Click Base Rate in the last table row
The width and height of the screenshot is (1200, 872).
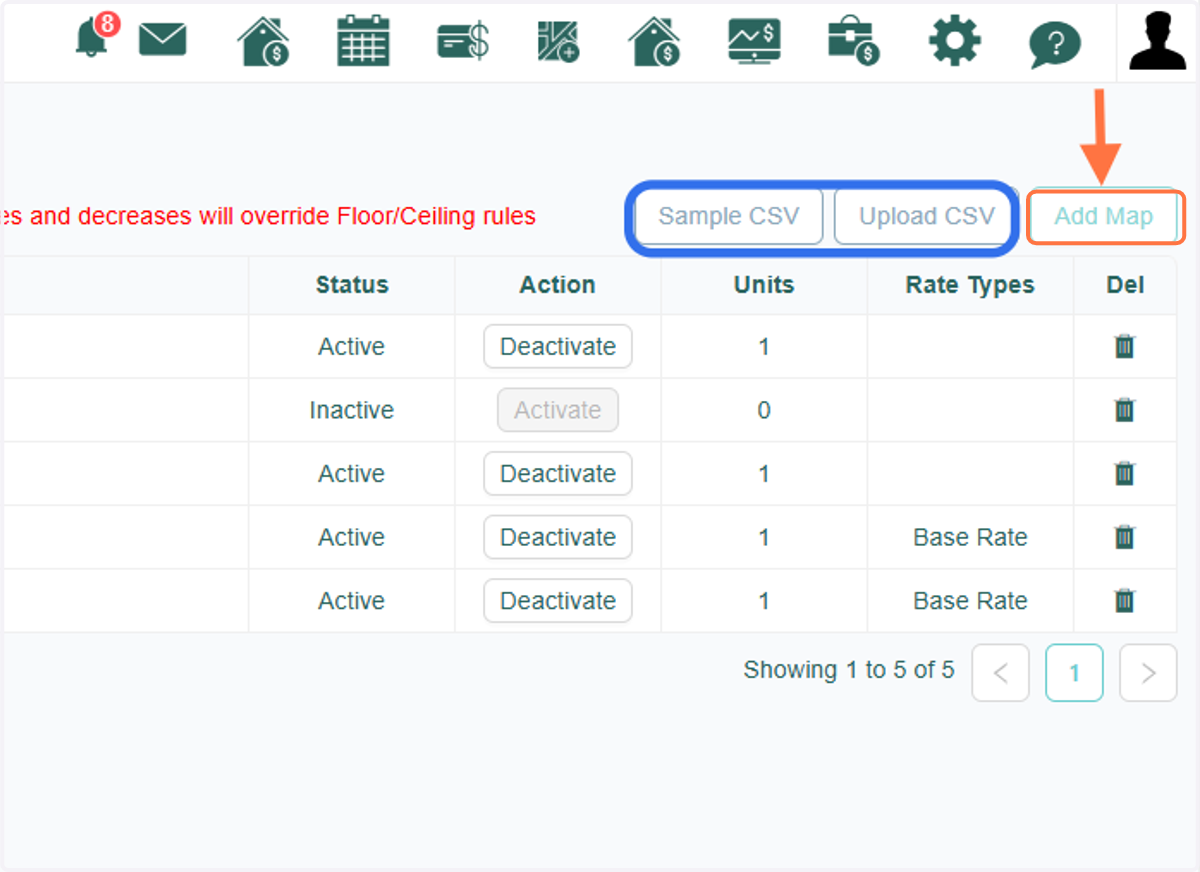(x=970, y=600)
